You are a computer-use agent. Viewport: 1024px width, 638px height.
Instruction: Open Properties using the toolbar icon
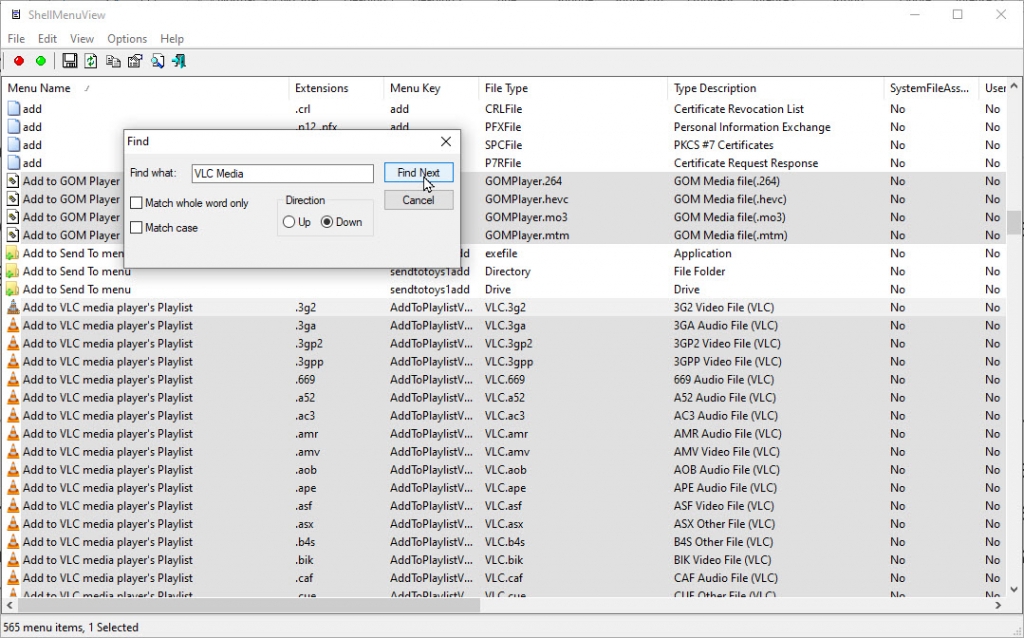point(135,60)
